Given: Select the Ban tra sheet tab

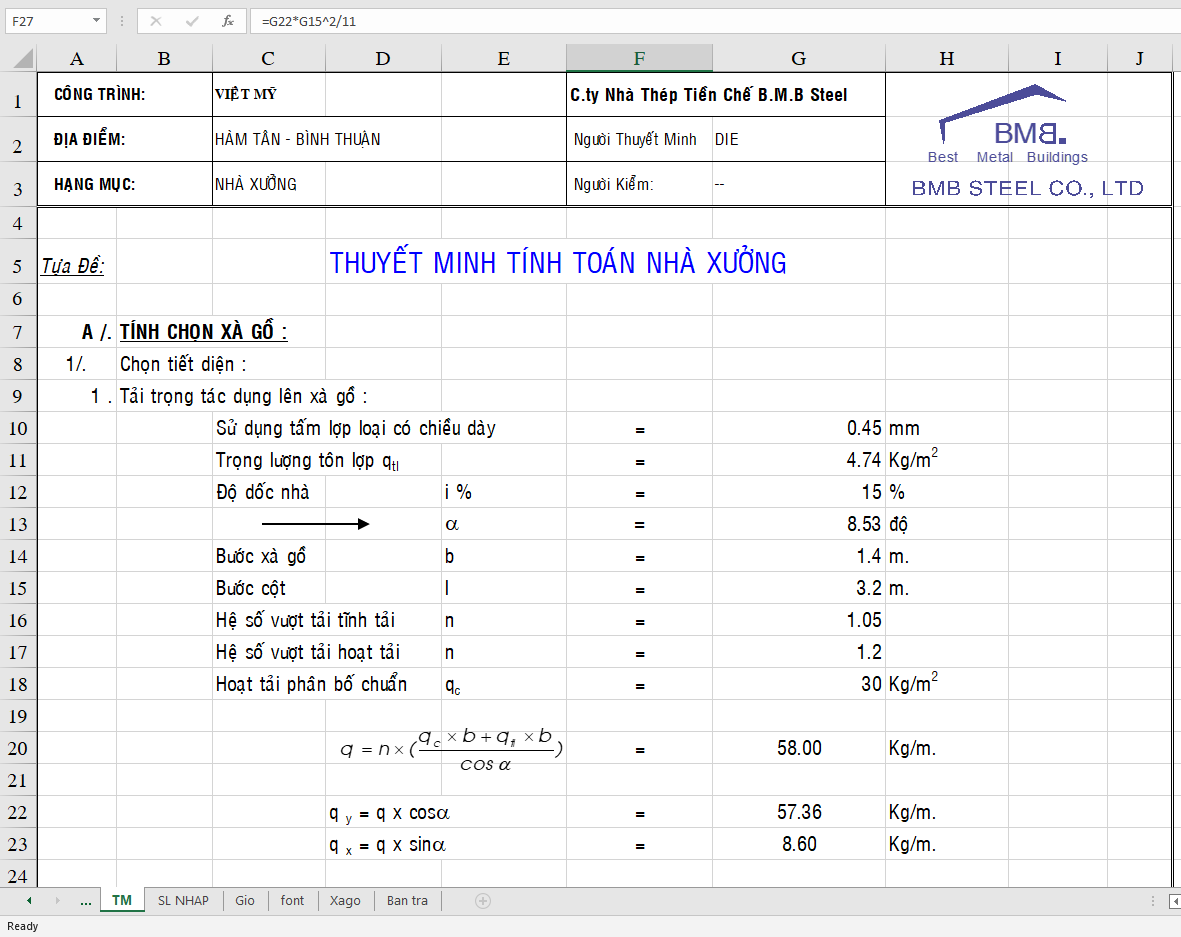Looking at the screenshot, I should [x=407, y=901].
